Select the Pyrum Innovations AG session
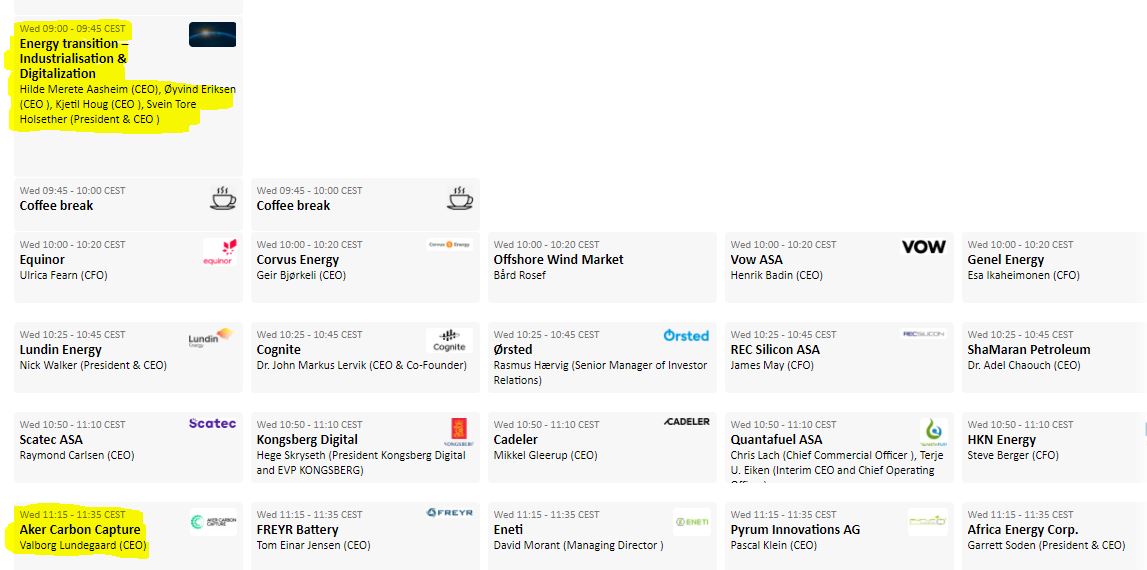The image size is (1147, 570). [x=795, y=530]
